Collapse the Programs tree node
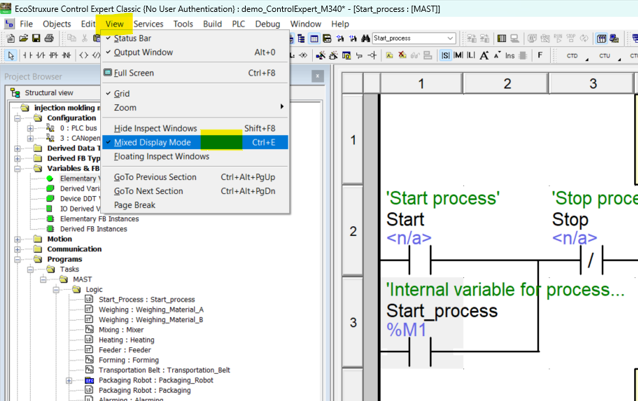Screen dimensions: 638x401 (x=17, y=259)
